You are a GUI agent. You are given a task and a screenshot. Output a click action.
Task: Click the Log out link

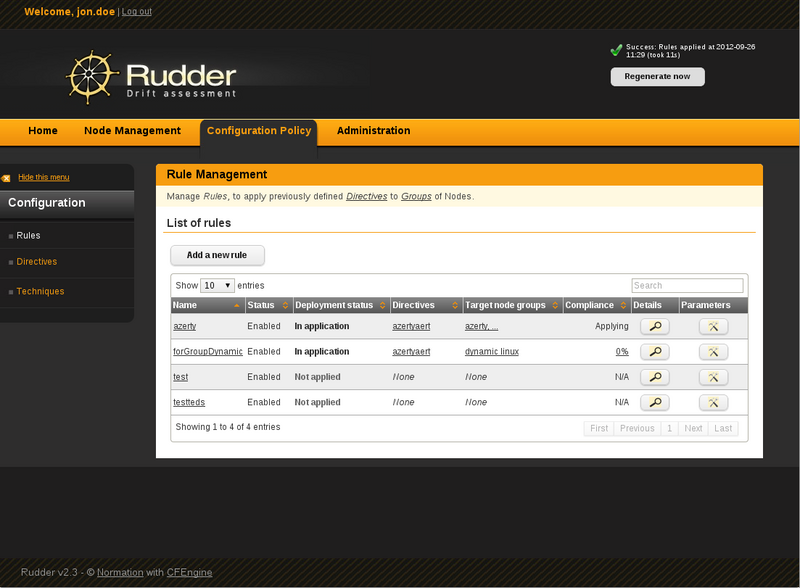coord(137,12)
